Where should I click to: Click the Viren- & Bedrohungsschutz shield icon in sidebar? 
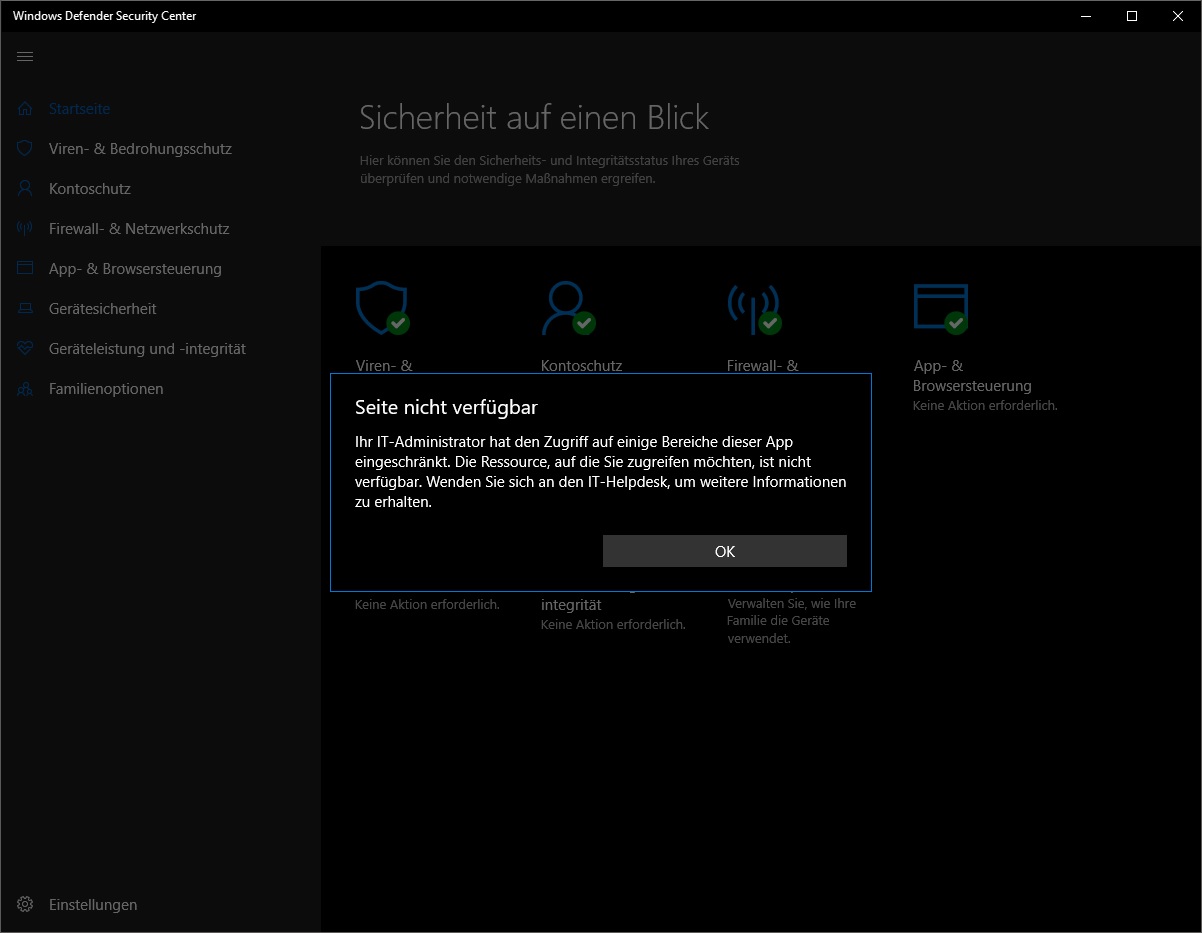click(25, 149)
